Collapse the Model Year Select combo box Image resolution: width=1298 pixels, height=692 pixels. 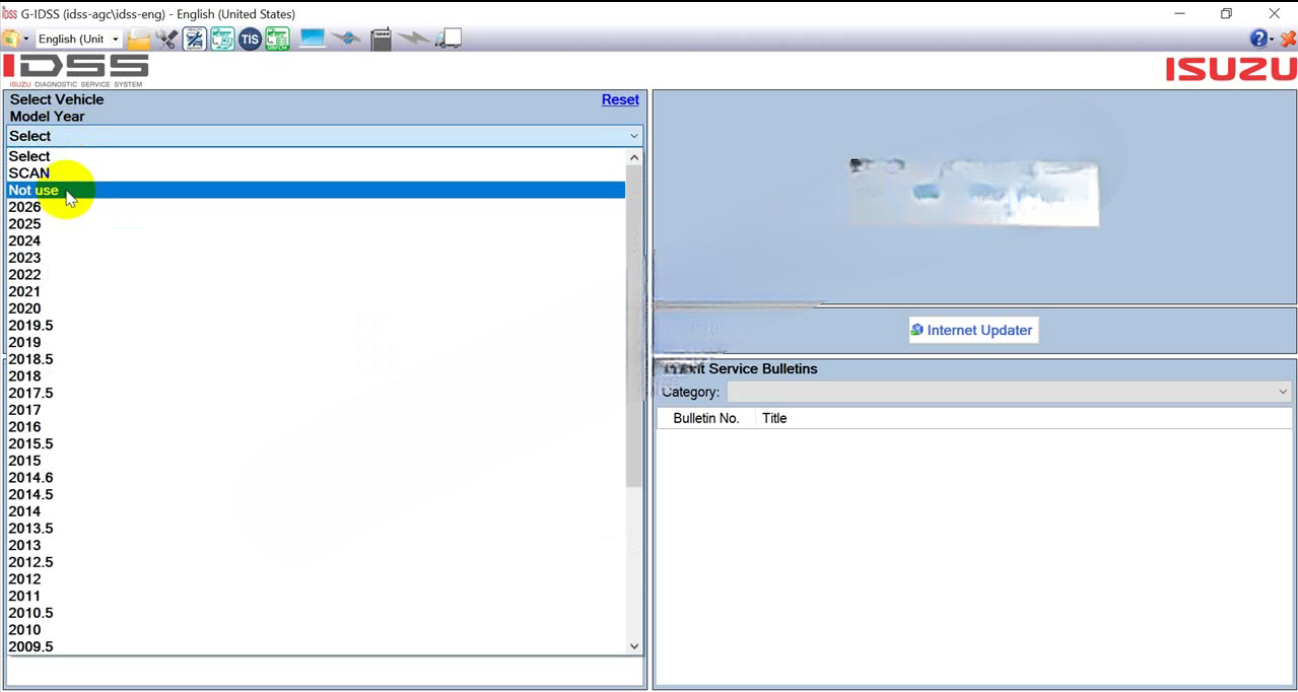pyautogui.click(x=324, y=136)
